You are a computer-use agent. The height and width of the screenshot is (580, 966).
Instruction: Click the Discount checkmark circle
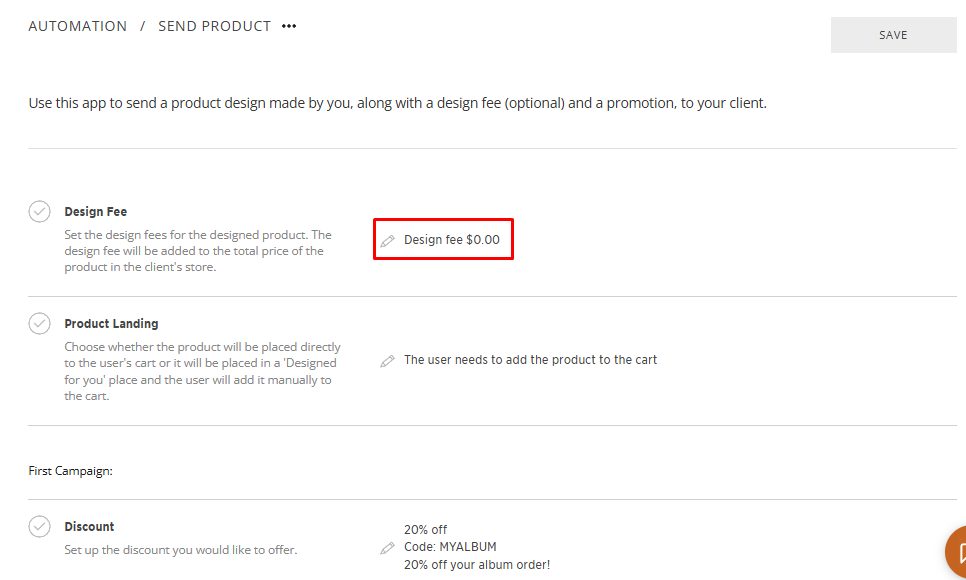point(39,527)
